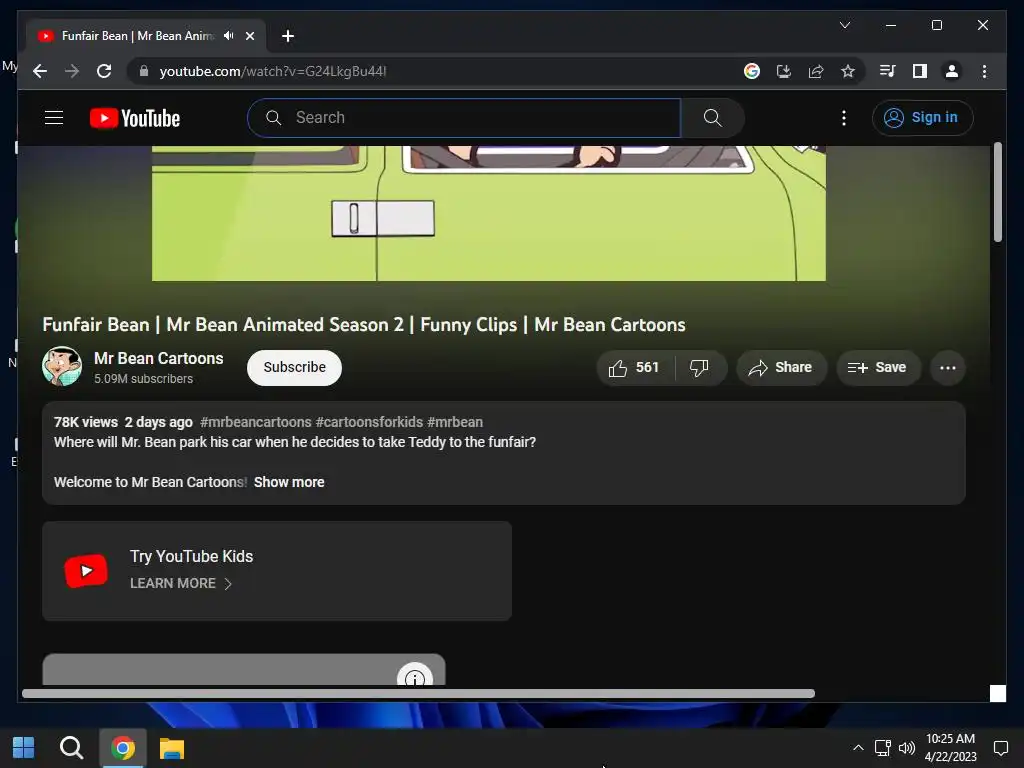Click Subscribe button
This screenshot has width=1024, height=768.
coord(294,368)
